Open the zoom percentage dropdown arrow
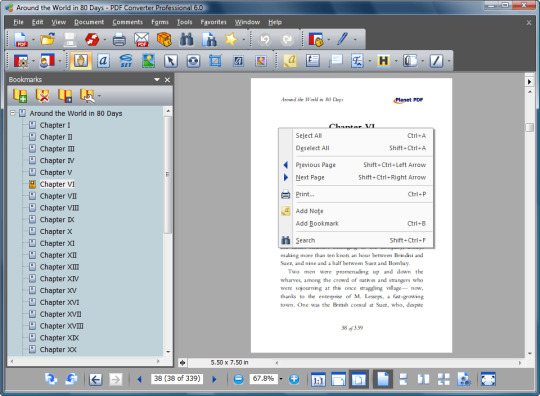The image size is (540, 396). [x=281, y=379]
